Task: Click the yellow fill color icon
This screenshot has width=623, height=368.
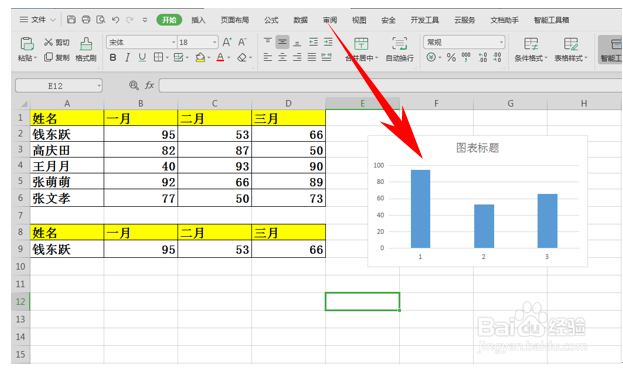Action: tap(200, 58)
